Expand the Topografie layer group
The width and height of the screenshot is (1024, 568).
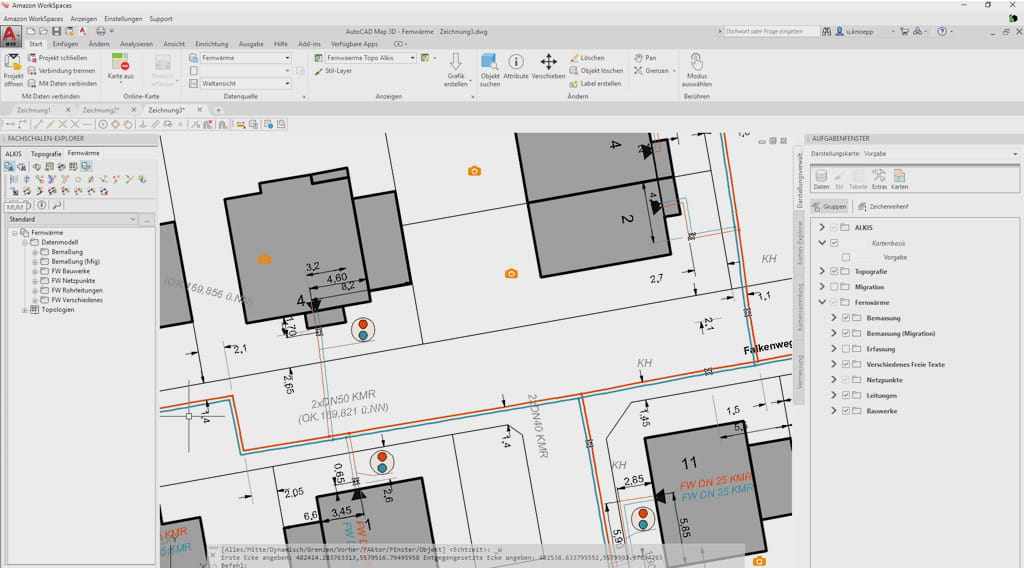click(822, 272)
